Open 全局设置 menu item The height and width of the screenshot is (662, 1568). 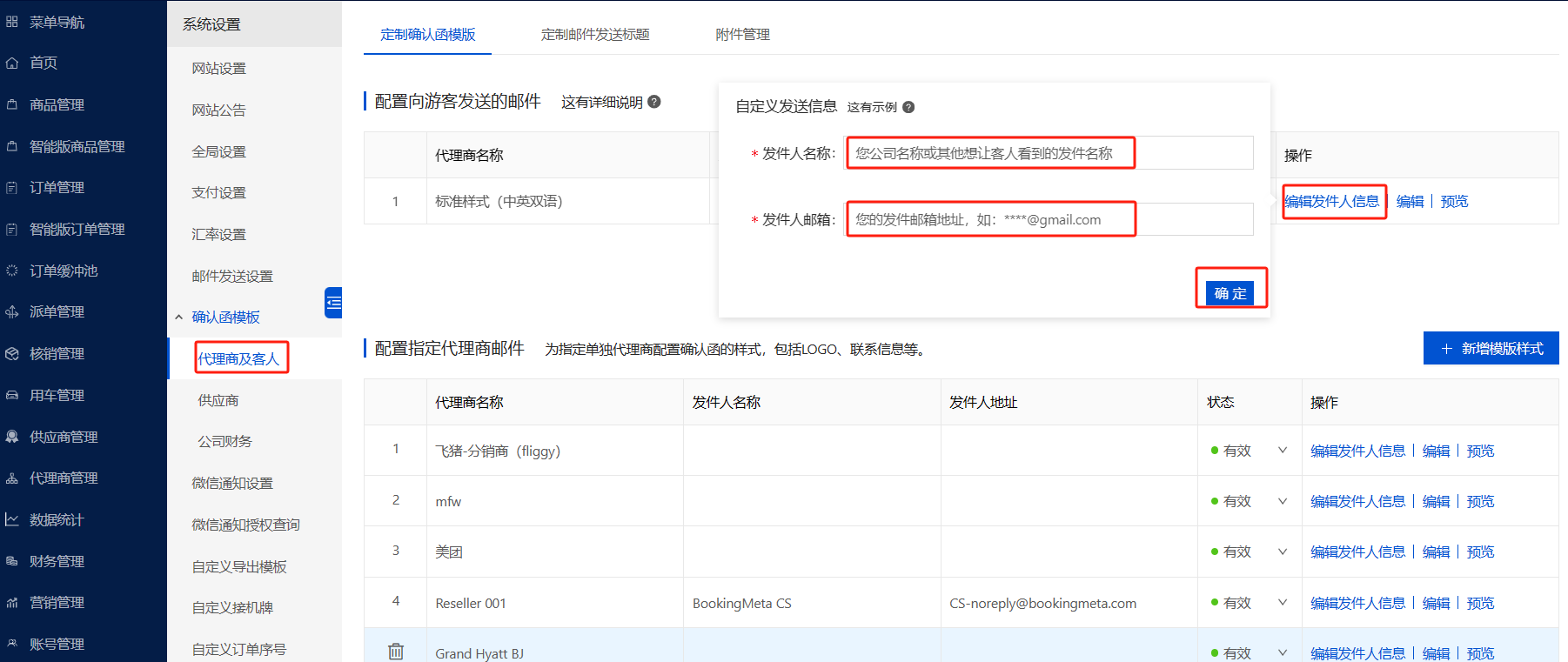pyautogui.click(x=219, y=151)
